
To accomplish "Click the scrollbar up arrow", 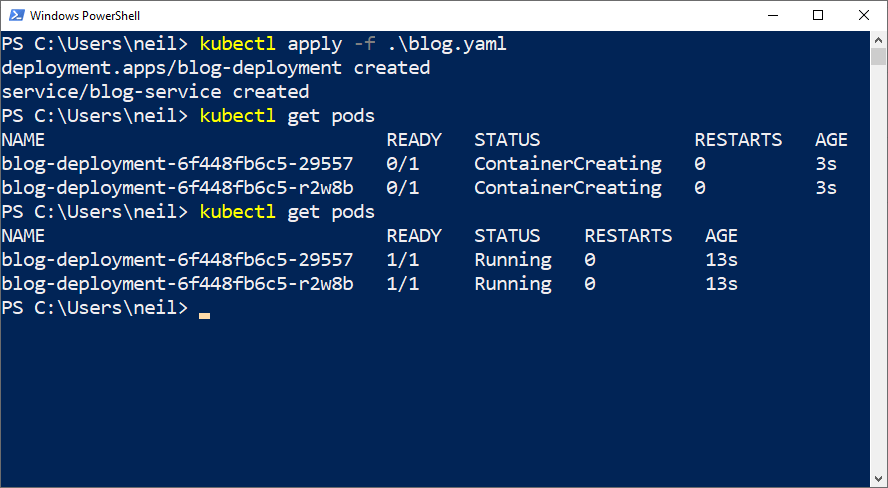I will 879,41.
